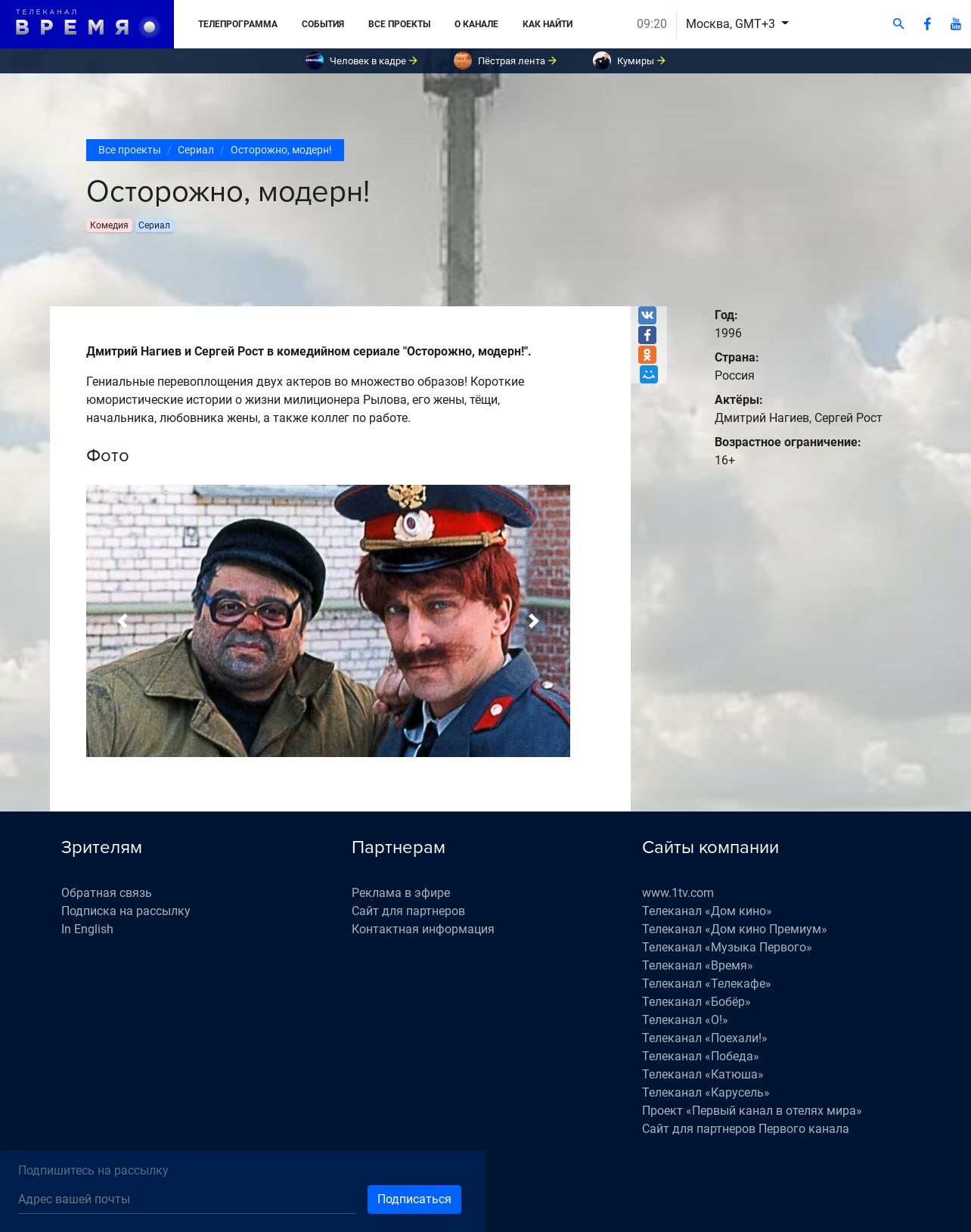Share via Facebook share icon
971x1232 pixels.
(647, 335)
